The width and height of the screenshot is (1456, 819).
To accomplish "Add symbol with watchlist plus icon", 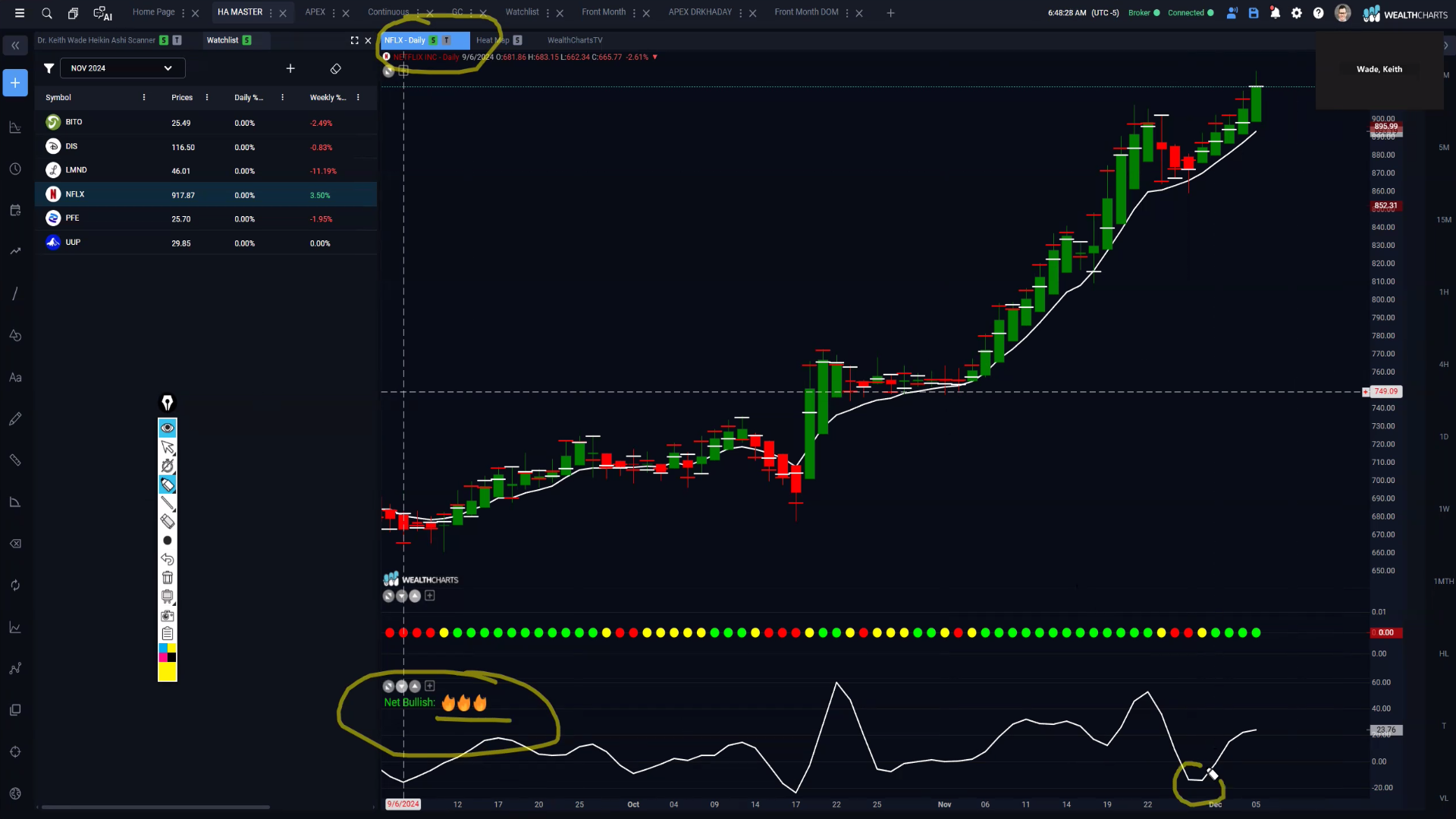I will 290,68.
